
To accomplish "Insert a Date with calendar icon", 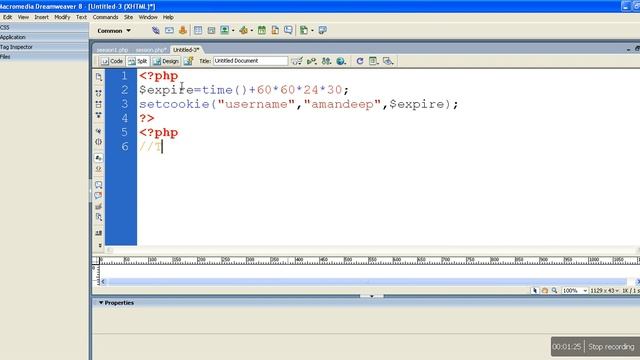I will pyautogui.click(x=262, y=30).
